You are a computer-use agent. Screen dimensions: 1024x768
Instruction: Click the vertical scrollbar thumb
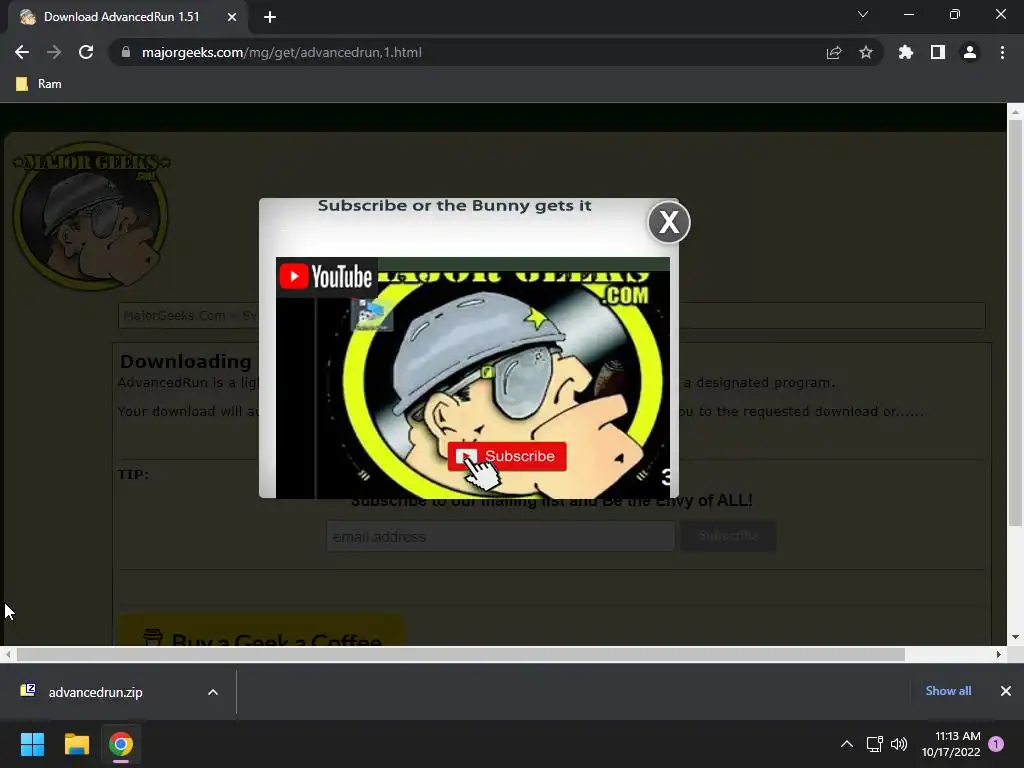point(1015,323)
